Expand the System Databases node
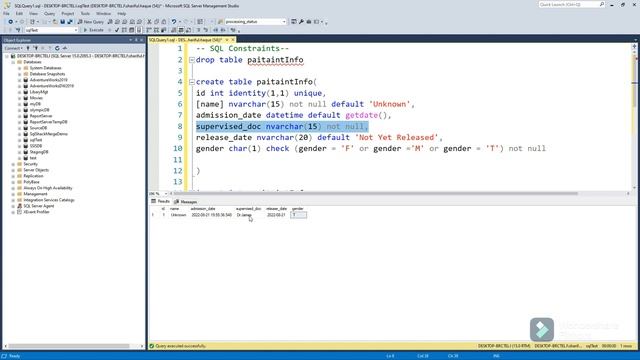 pos(19,68)
